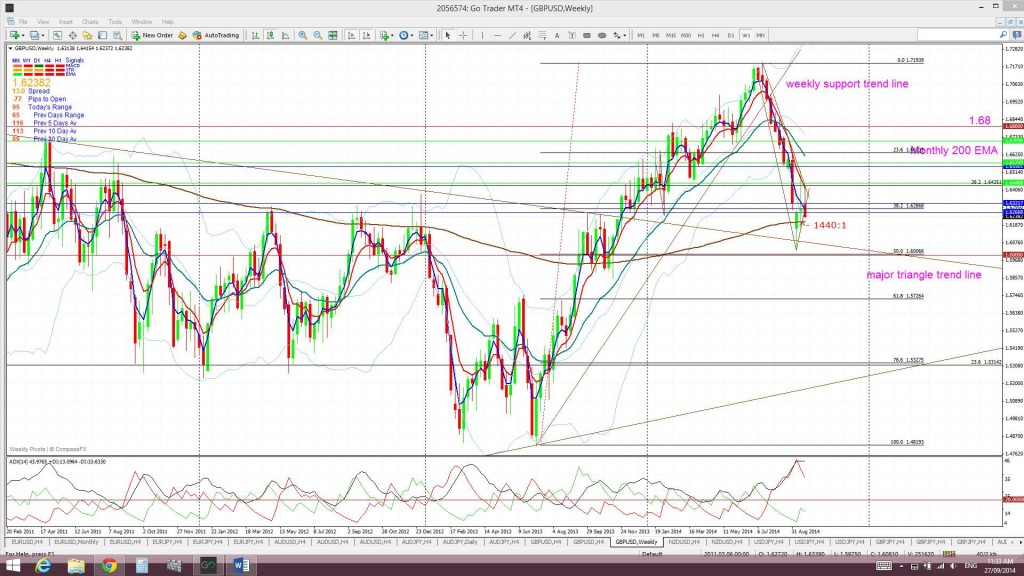1024x576 pixels.
Task: Click the search magnifier icon
Action: tap(1003, 35)
